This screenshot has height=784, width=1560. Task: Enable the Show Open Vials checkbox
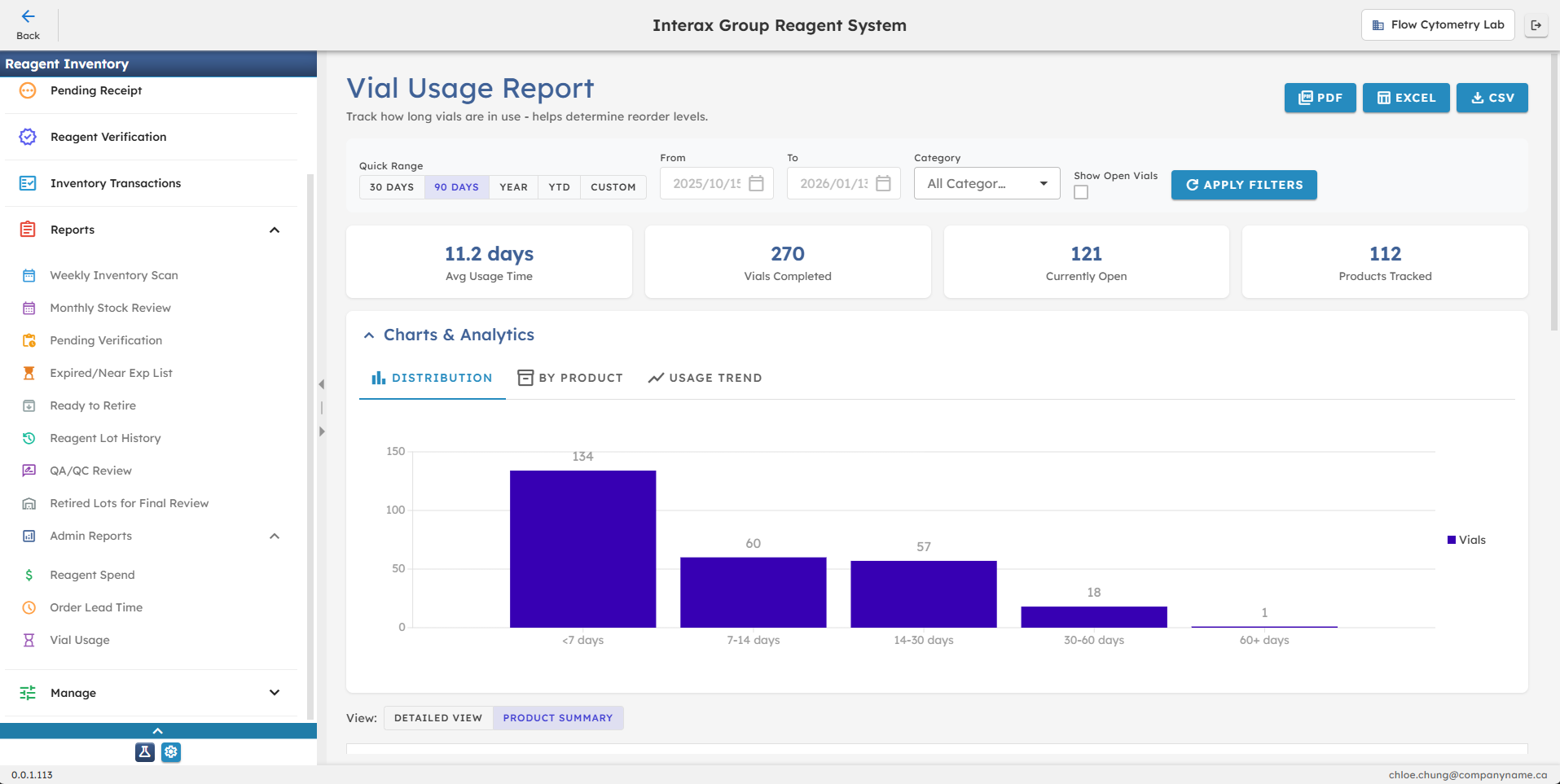(1080, 192)
